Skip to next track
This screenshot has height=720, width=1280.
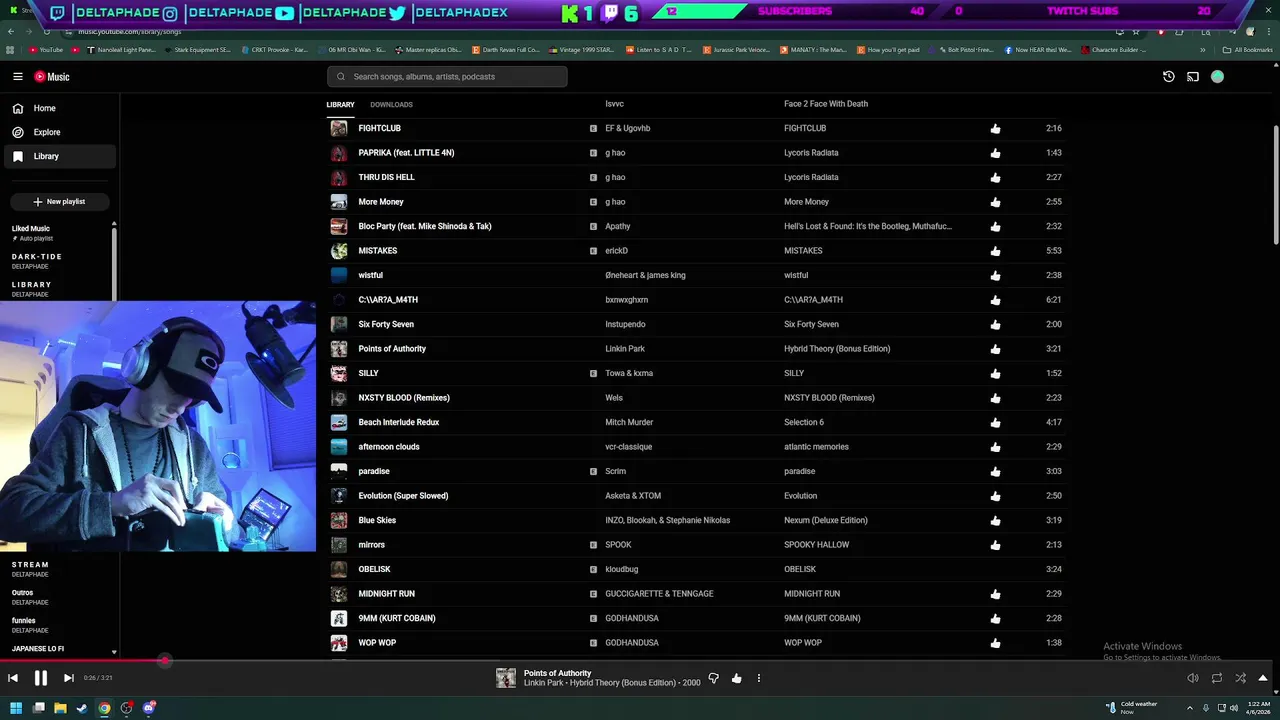click(68, 678)
